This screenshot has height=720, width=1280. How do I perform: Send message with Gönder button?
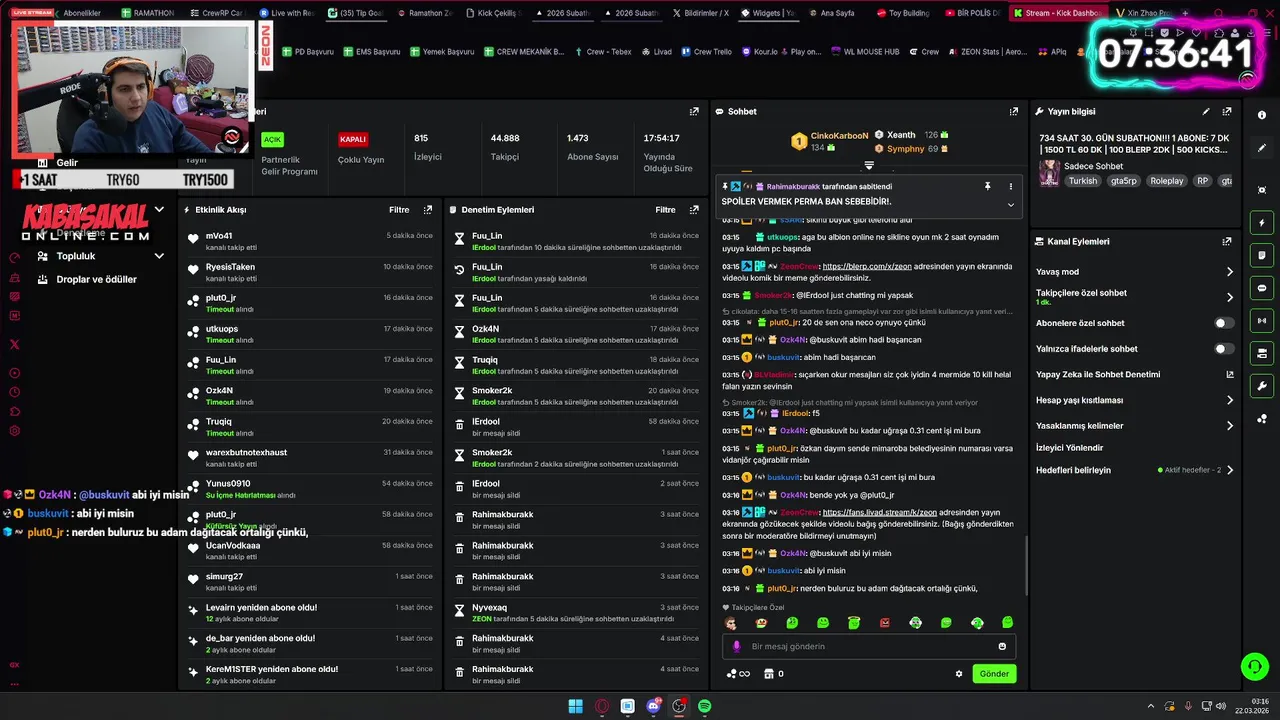click(x=994, y=674)
